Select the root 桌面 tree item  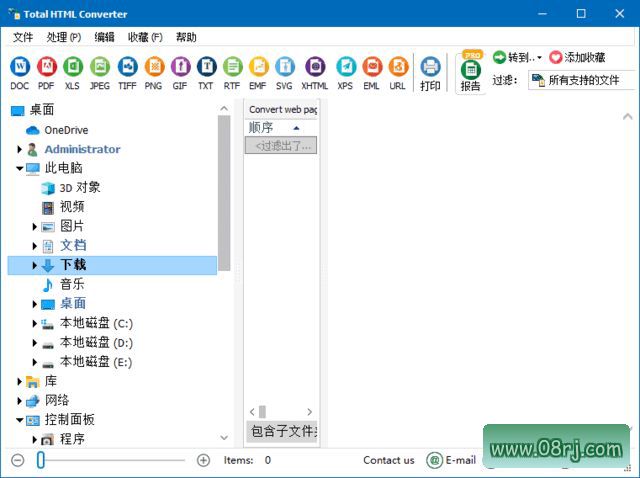33,110
